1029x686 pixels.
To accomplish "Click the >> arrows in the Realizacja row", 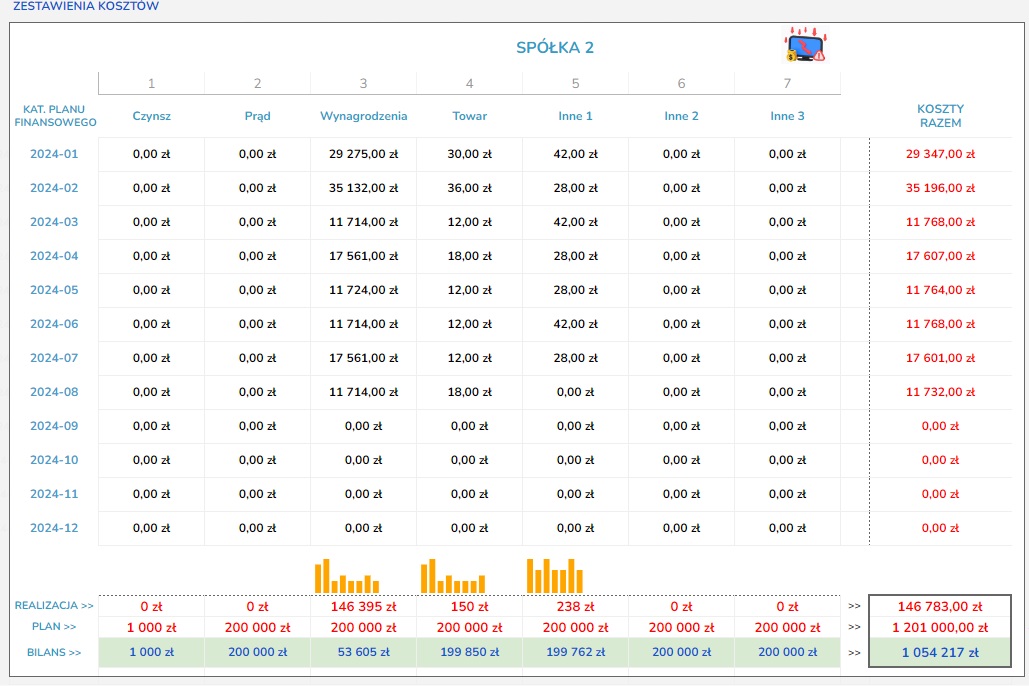I will pos(854,606).
